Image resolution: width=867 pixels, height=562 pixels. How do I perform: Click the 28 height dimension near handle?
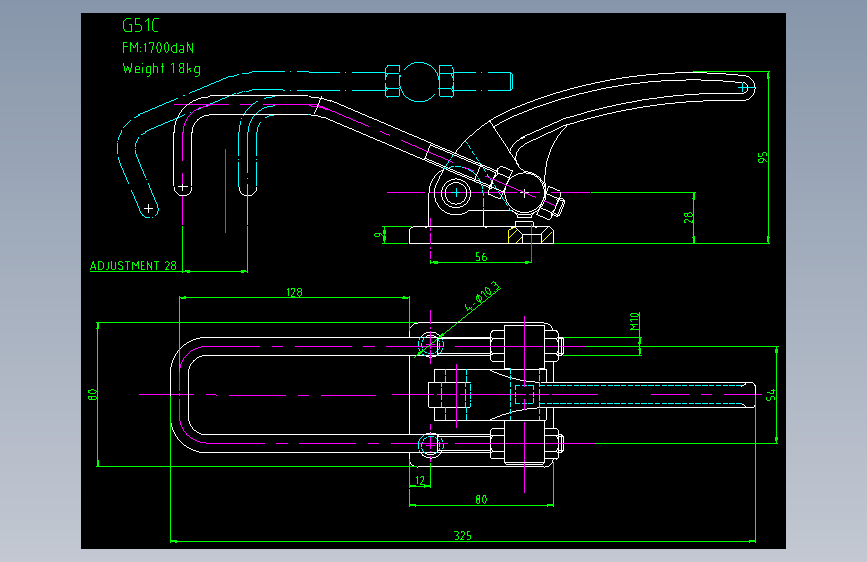point(688,217)
